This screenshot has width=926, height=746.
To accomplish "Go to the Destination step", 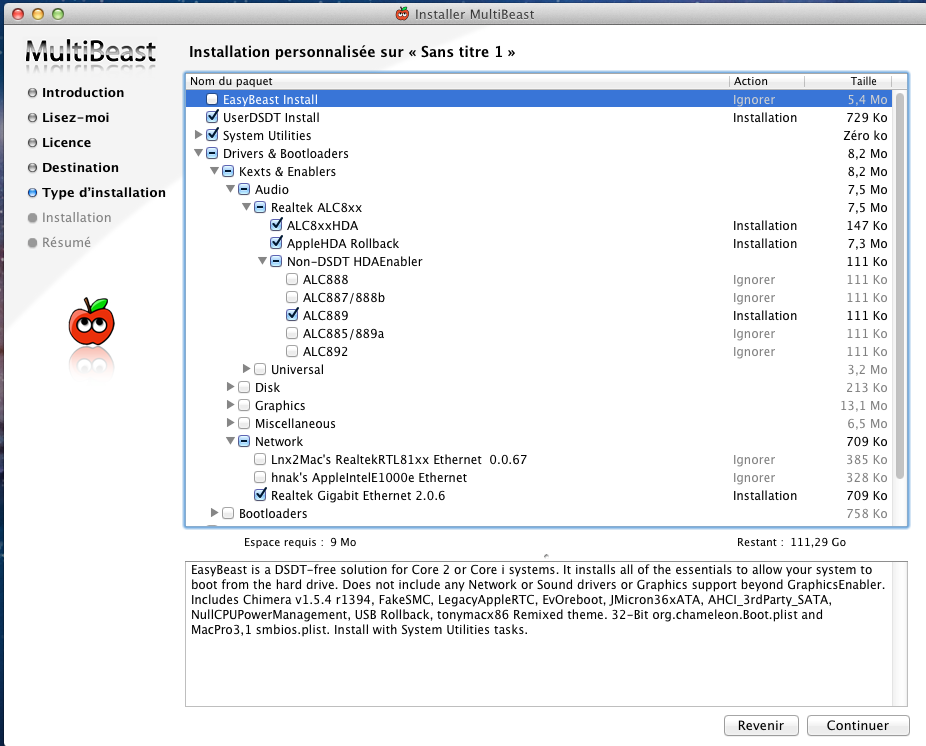I will (80, 168).
